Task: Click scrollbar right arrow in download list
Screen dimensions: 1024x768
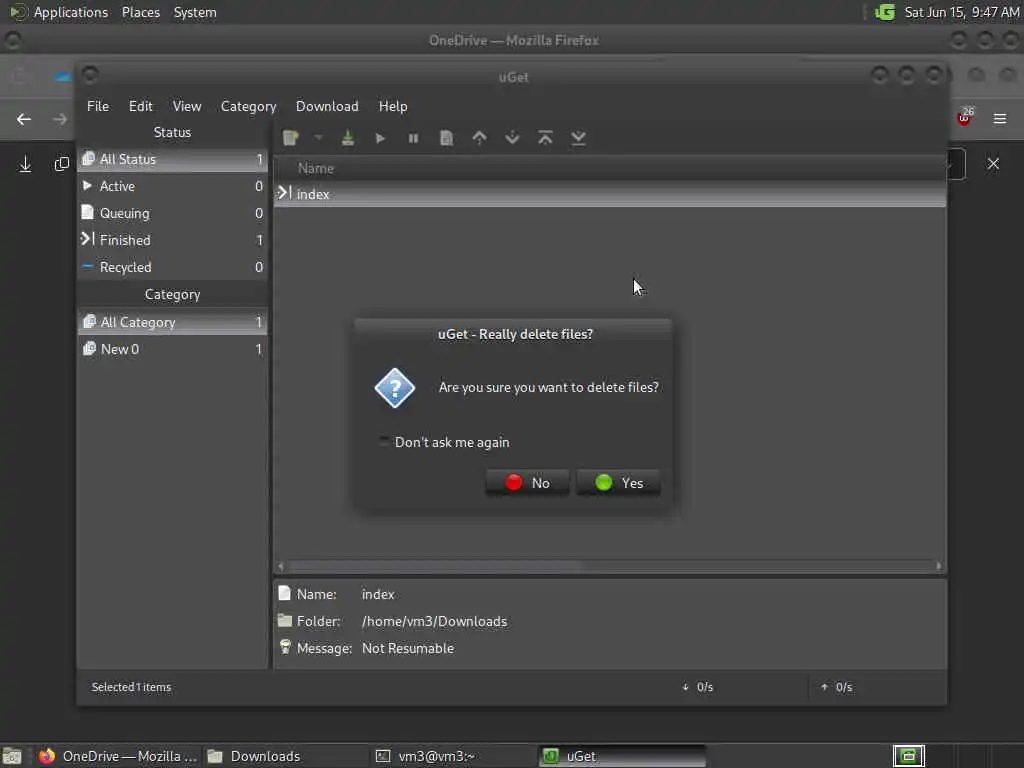Action: [938, 566]
